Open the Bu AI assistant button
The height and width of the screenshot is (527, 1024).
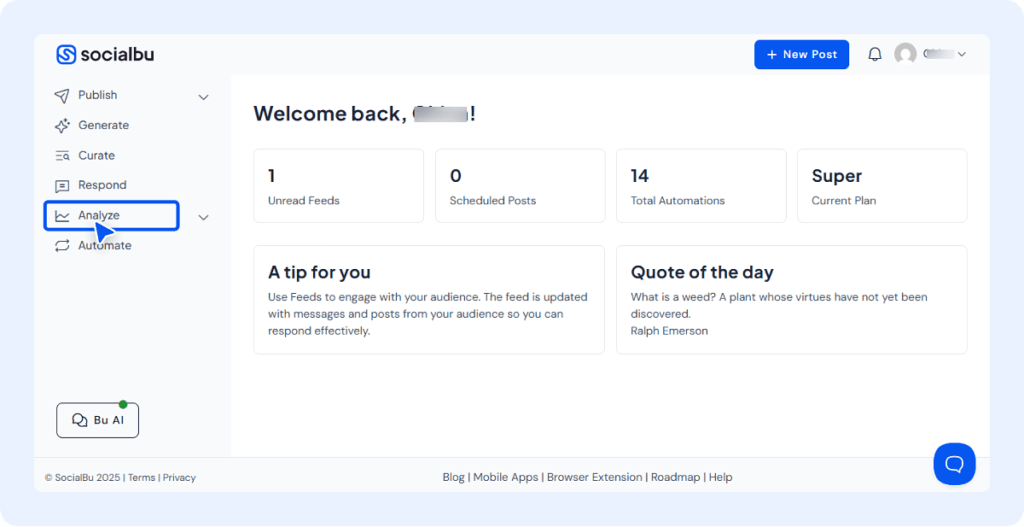(x=97, y=421)
